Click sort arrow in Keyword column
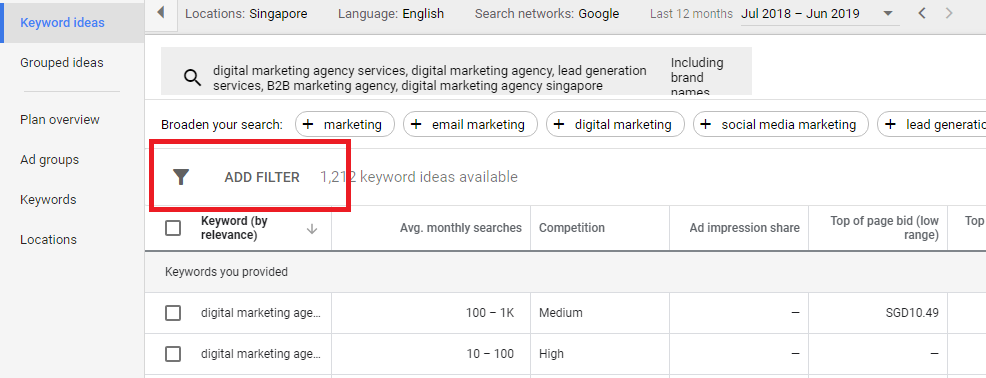Image resolution: width=986 pixels, height=378 pixels. (x=311, y=229)
